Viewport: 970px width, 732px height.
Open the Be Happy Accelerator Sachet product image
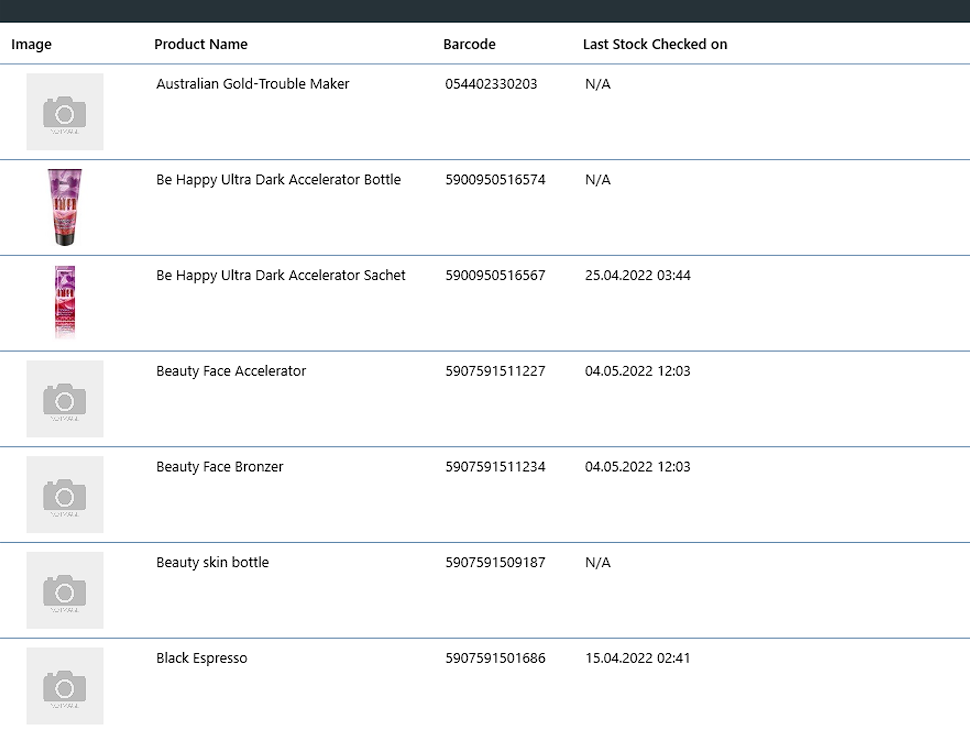65,303
